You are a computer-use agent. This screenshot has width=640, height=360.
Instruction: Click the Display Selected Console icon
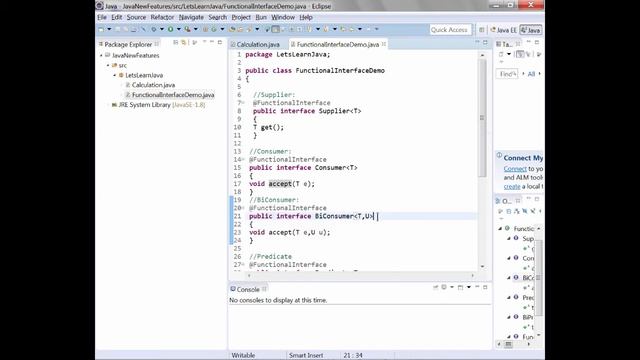pos(444,287)
